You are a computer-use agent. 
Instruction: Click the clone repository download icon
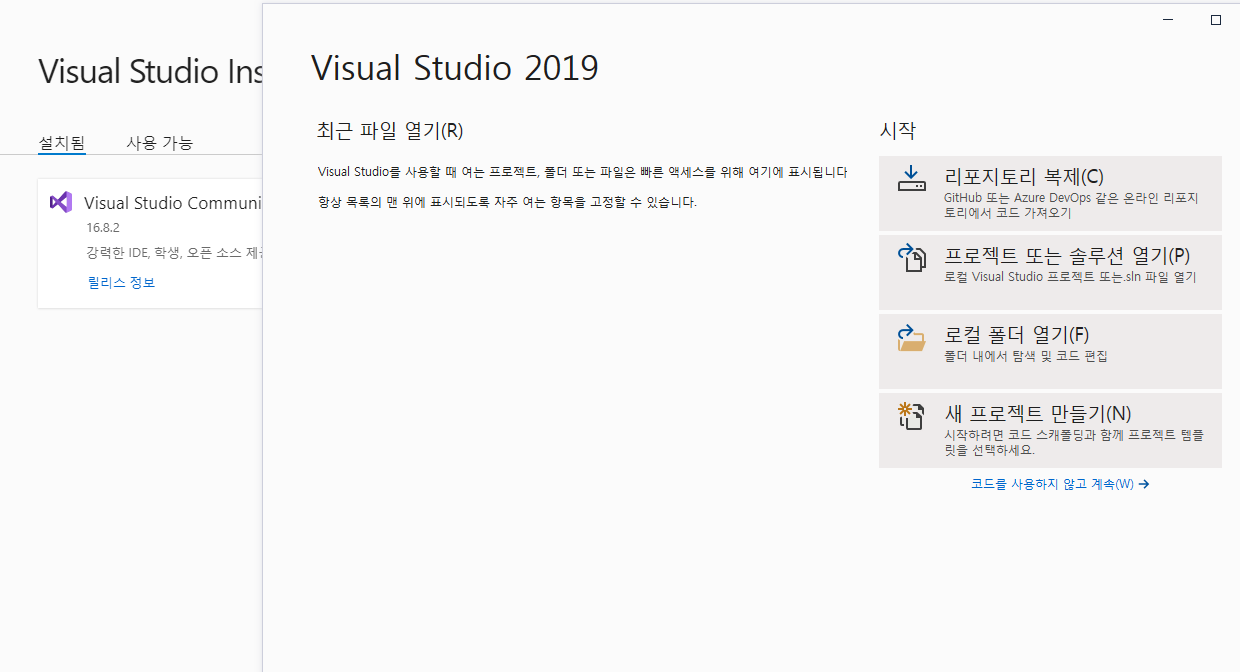click(911, 179)
